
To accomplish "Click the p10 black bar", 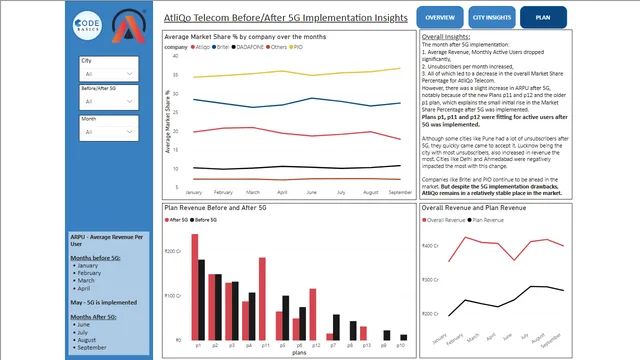I will pyautogui.click(x=404, y=338).
